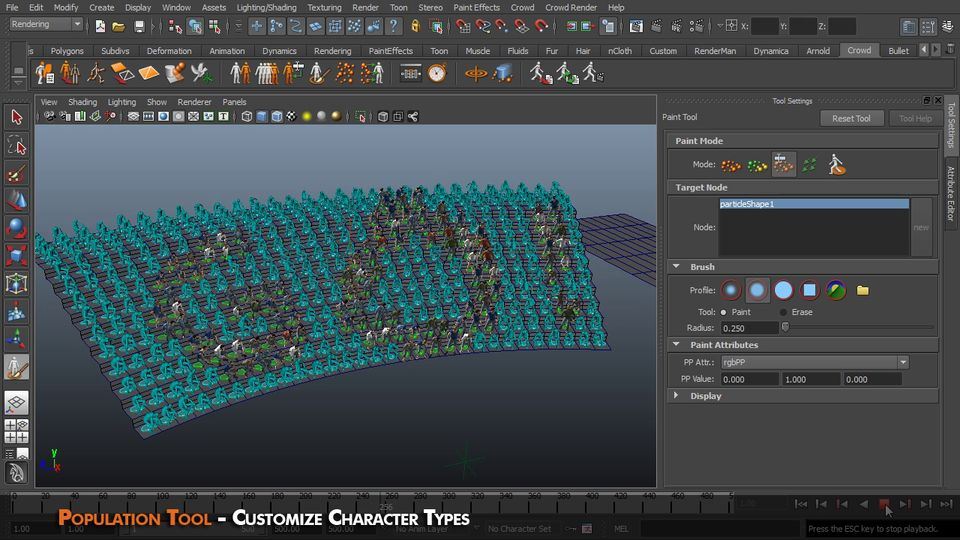
Task: Click the stopwatch icon on the Crowd shelf
Action: point(437,73)
